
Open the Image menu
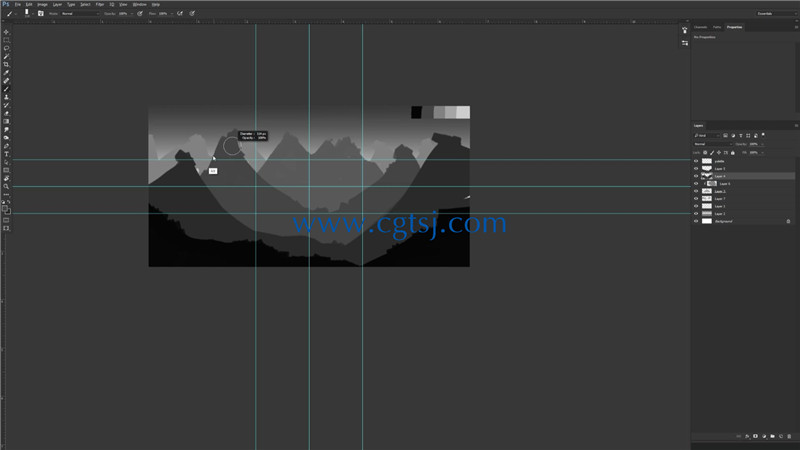(x=42, y=4)
